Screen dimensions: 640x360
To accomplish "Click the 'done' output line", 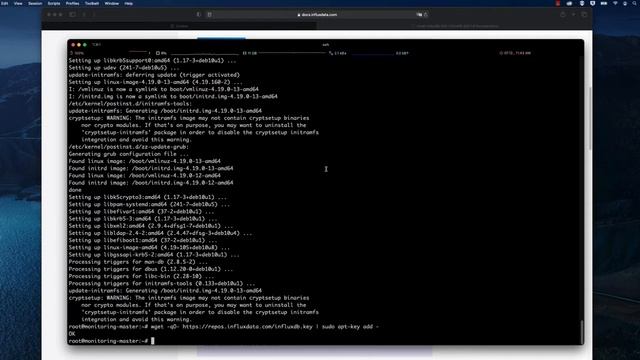I will (75, 190).
